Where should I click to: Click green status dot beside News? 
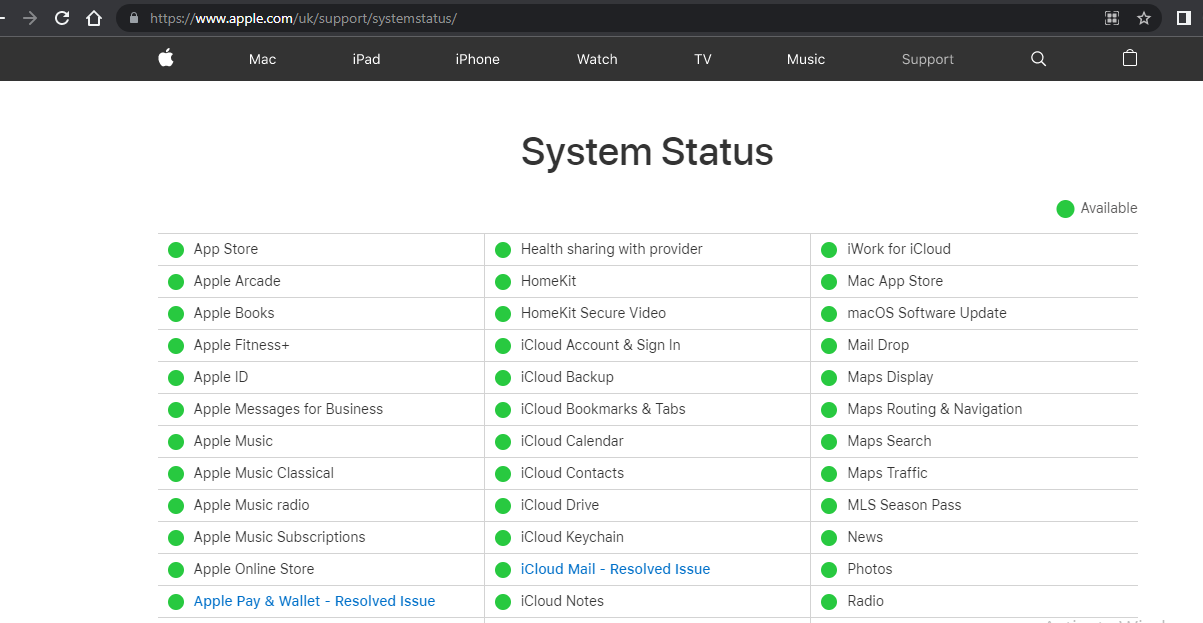(829, 538)
